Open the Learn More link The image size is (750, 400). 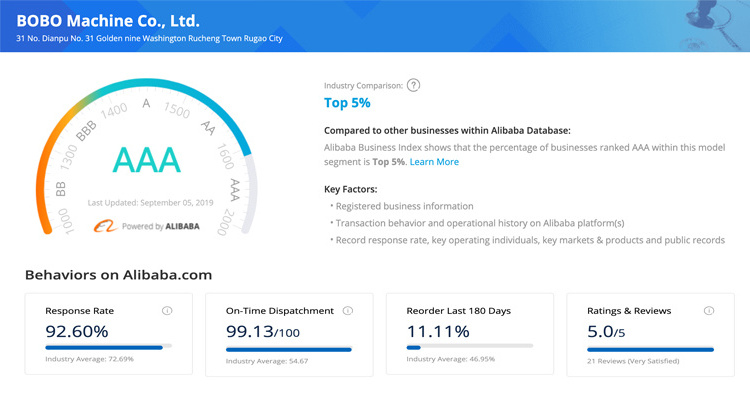click(x=434, y=162)
